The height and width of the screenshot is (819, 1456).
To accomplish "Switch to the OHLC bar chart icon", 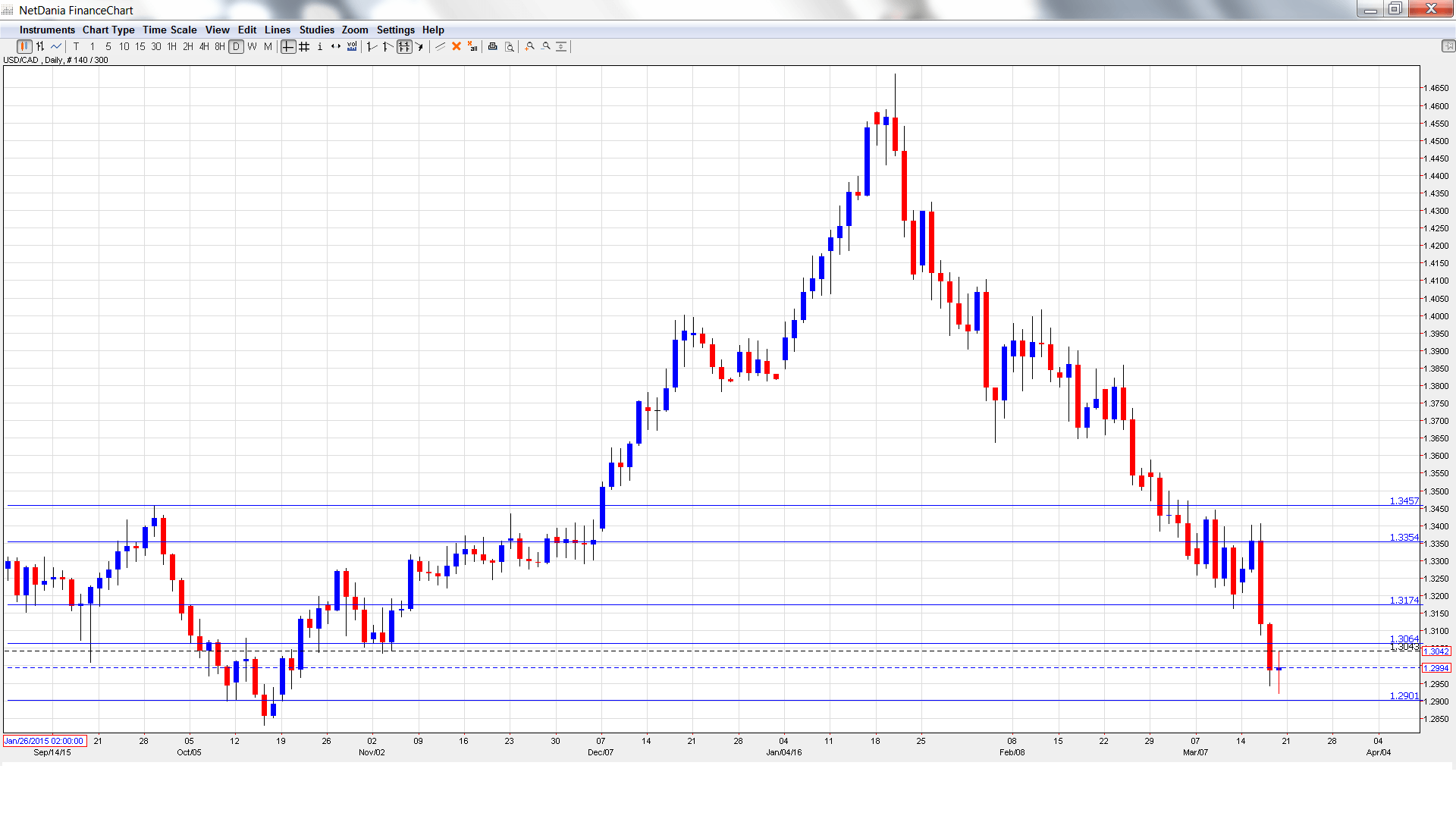I will tap(40, 47).
